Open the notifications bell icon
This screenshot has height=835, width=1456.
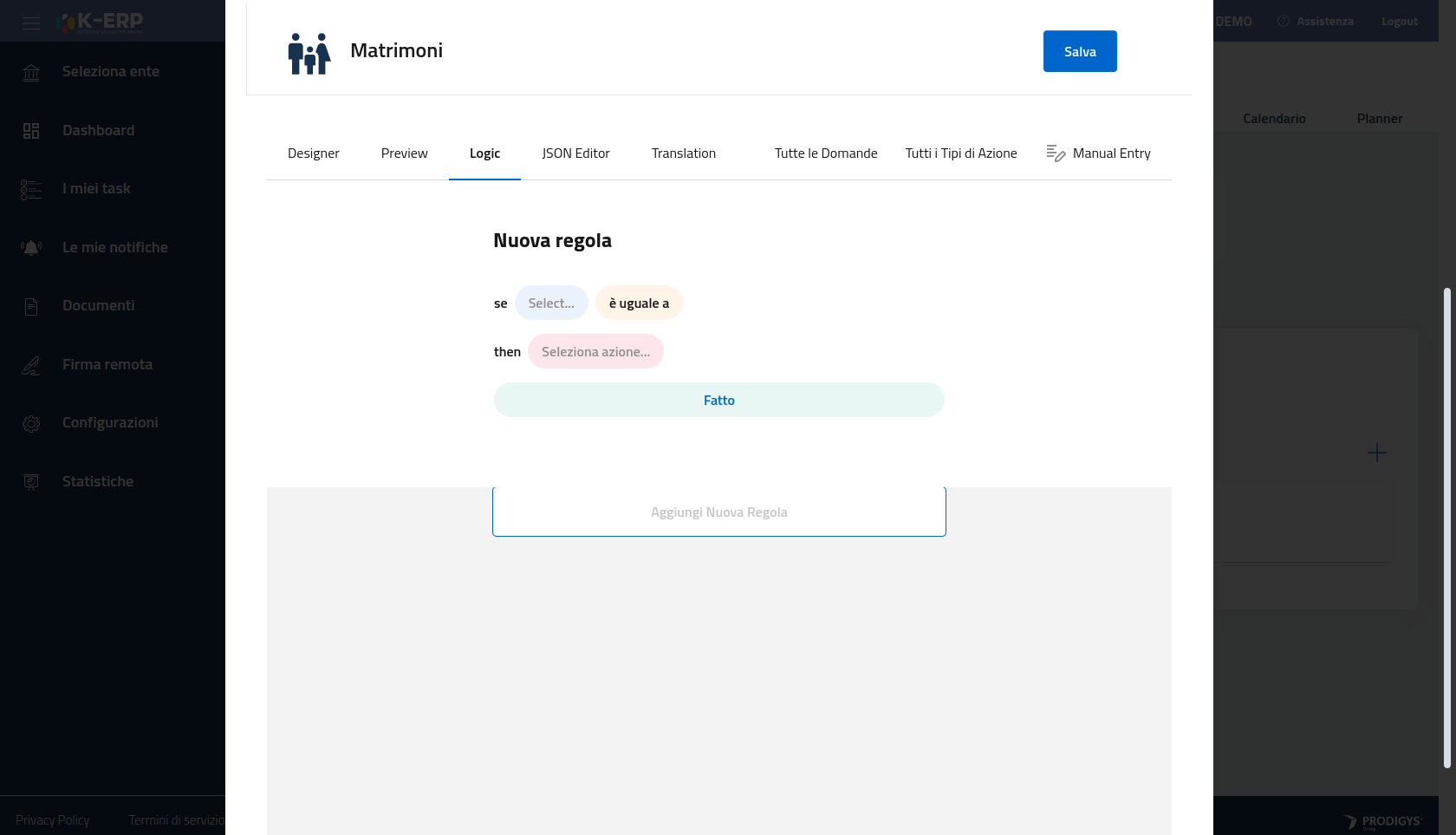(31, 248)
